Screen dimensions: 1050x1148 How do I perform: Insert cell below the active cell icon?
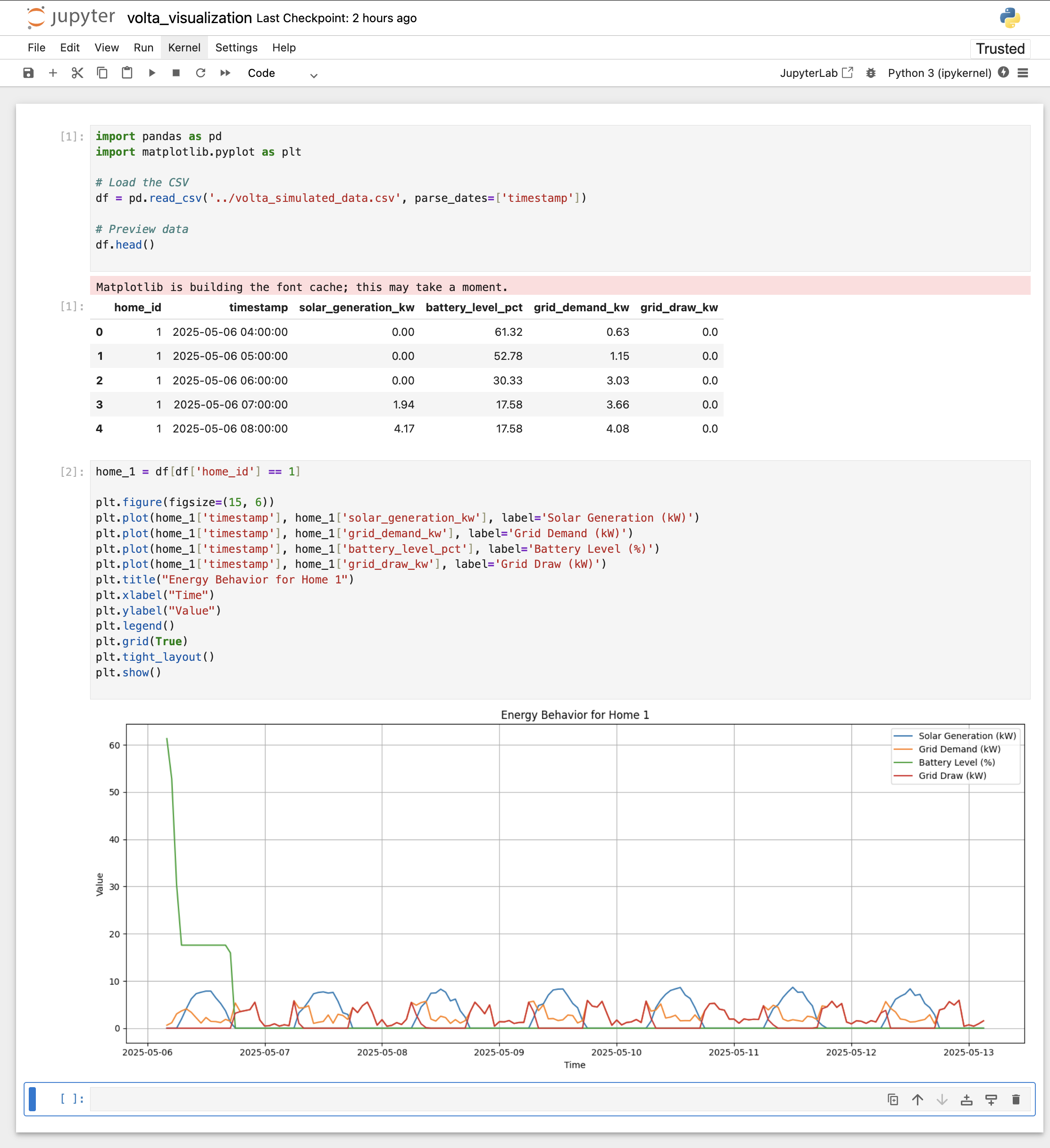coord(991,1099)
